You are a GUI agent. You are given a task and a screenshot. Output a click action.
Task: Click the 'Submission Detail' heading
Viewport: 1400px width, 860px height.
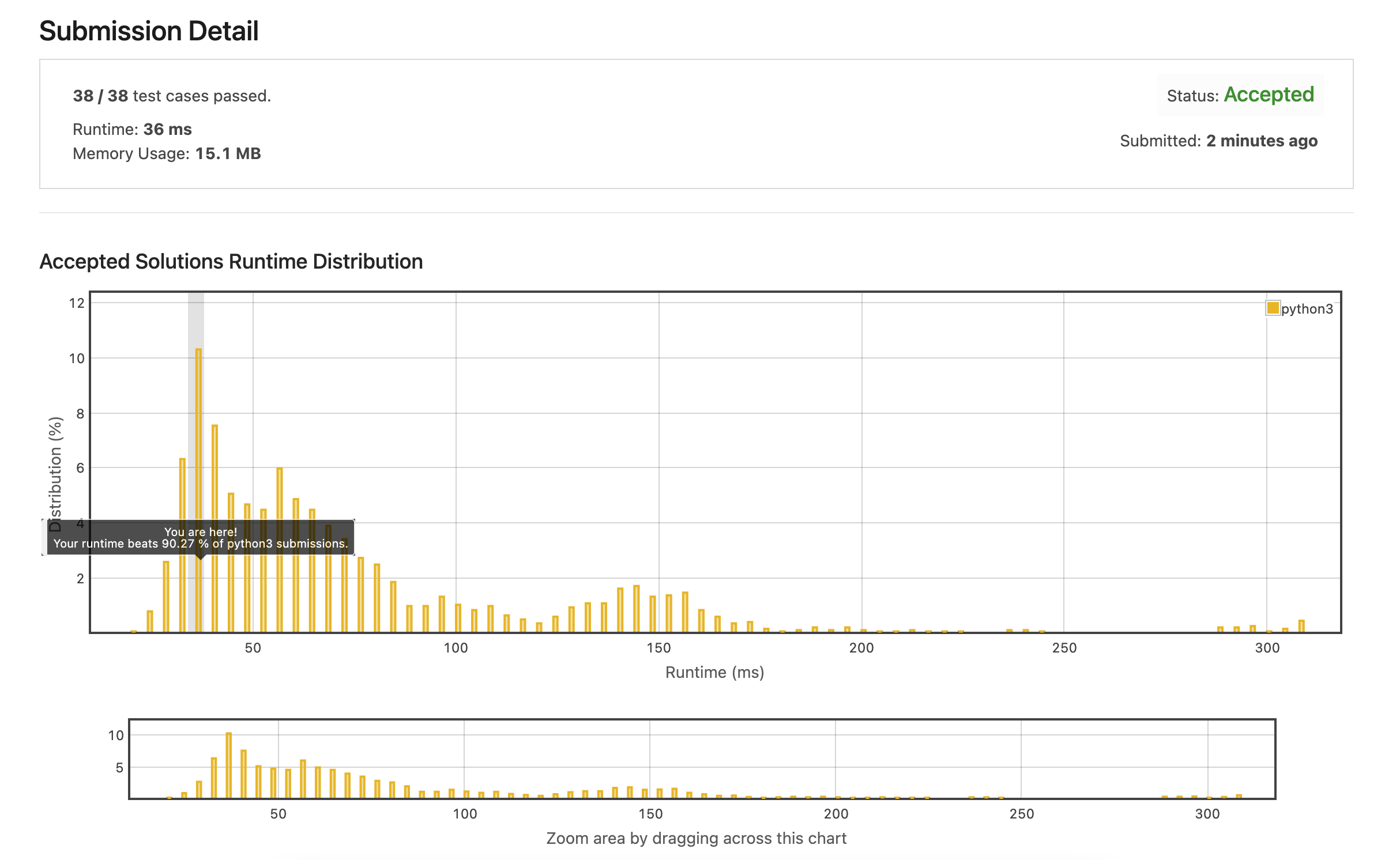tap(149, 31)
